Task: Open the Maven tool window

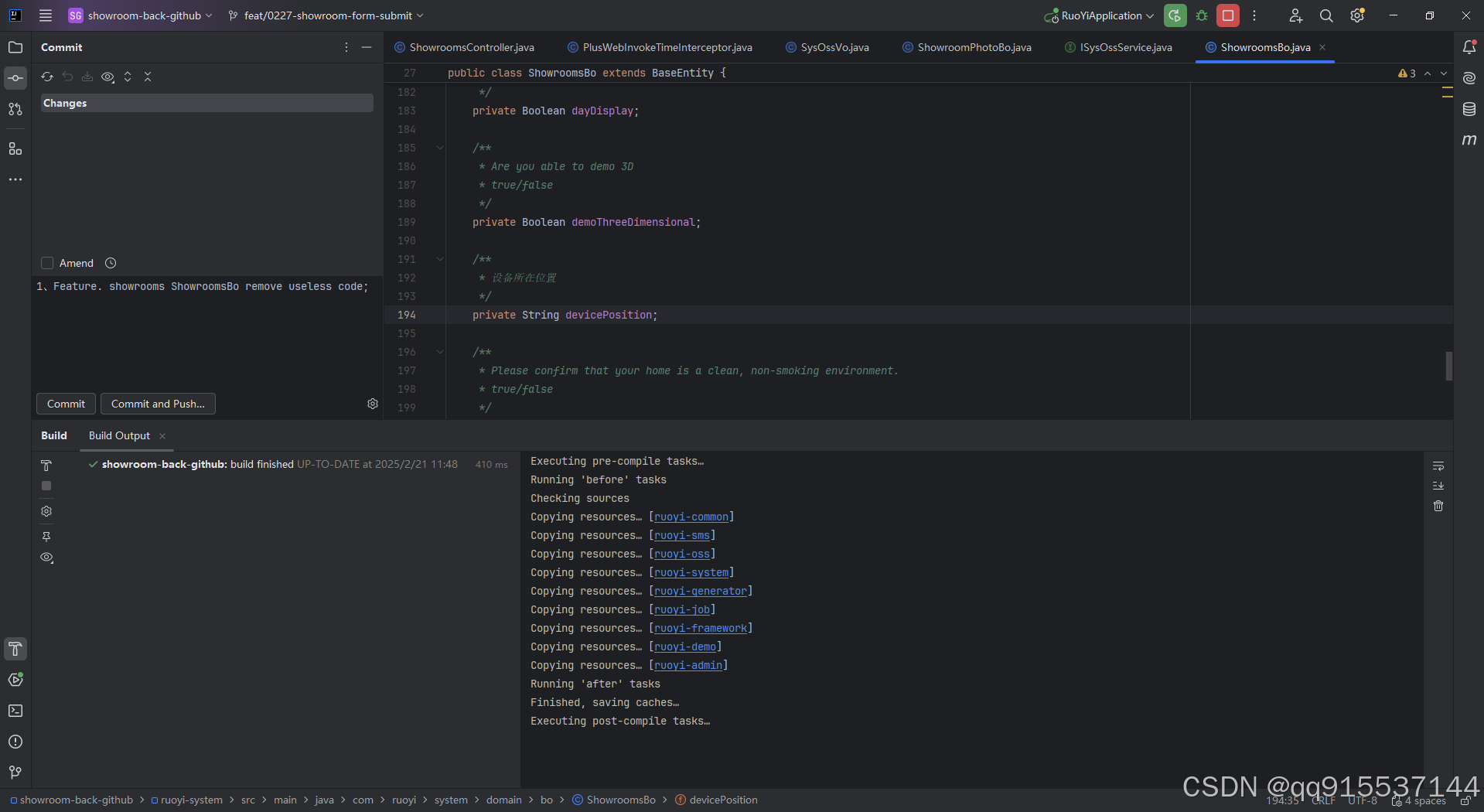Action: pos(1469,140)
